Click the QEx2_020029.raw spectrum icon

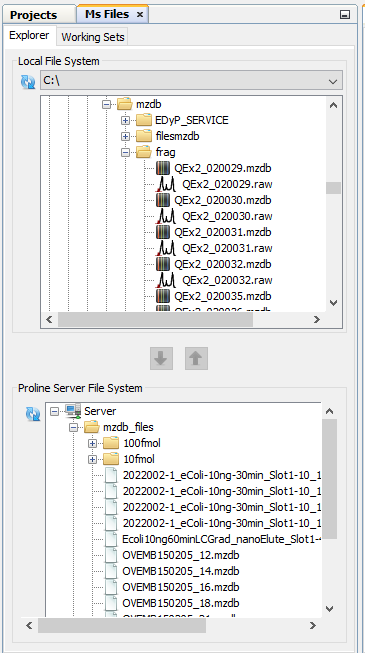166,184
